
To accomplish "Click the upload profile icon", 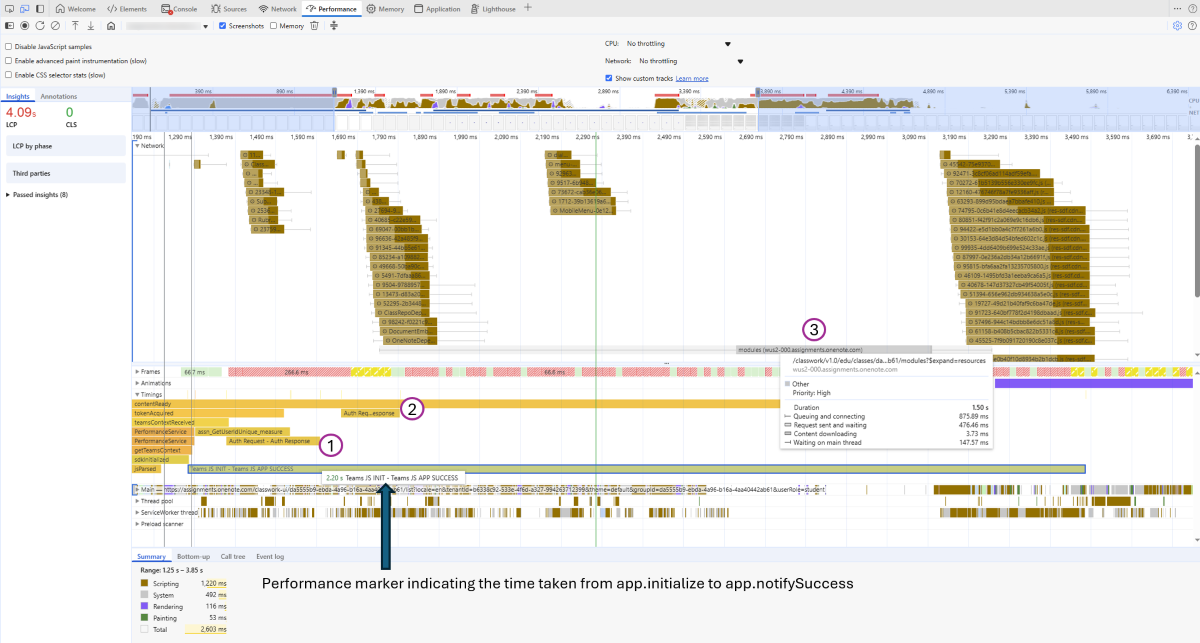I will coord(75,26).
